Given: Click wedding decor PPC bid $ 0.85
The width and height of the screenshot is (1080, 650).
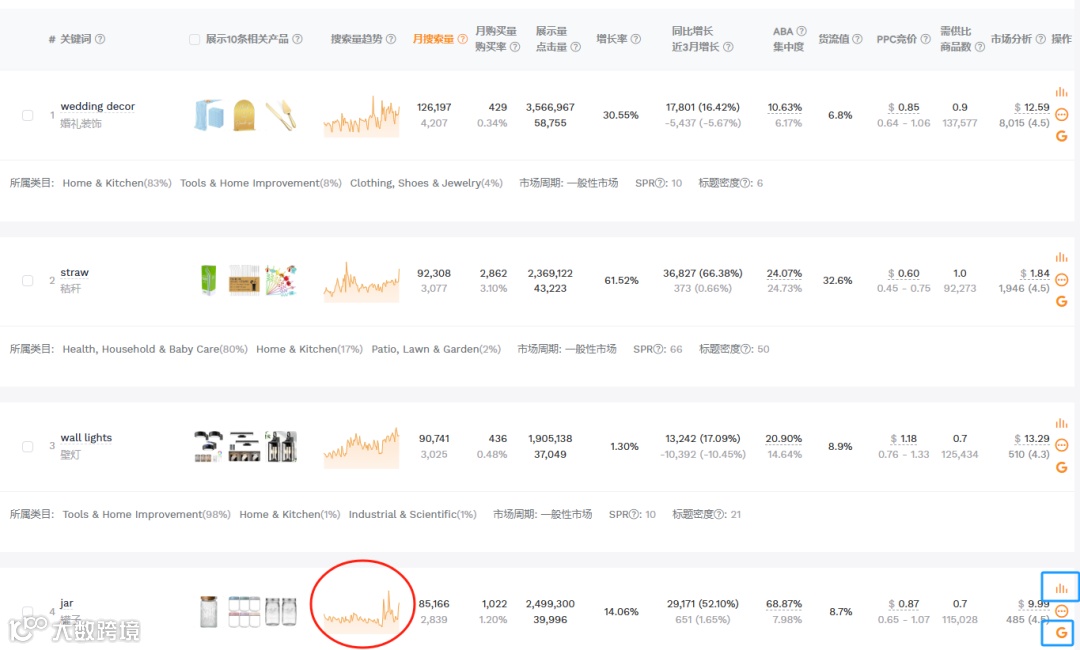Looking at the screenshot, I should pyautogui.click(x=904, y=107).
